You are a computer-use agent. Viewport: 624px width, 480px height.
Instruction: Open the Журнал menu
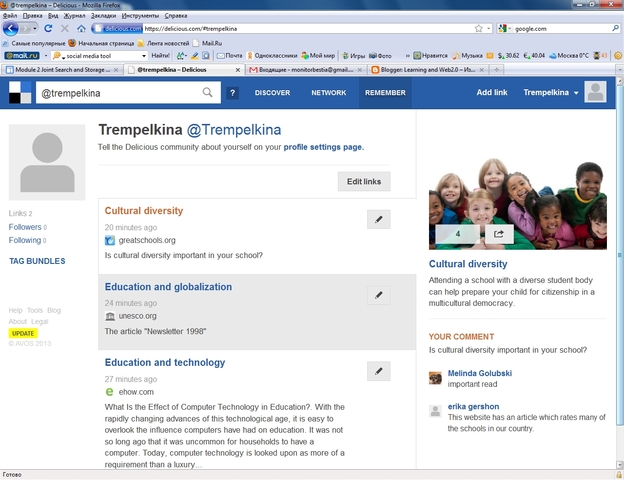tap(74, 16)
